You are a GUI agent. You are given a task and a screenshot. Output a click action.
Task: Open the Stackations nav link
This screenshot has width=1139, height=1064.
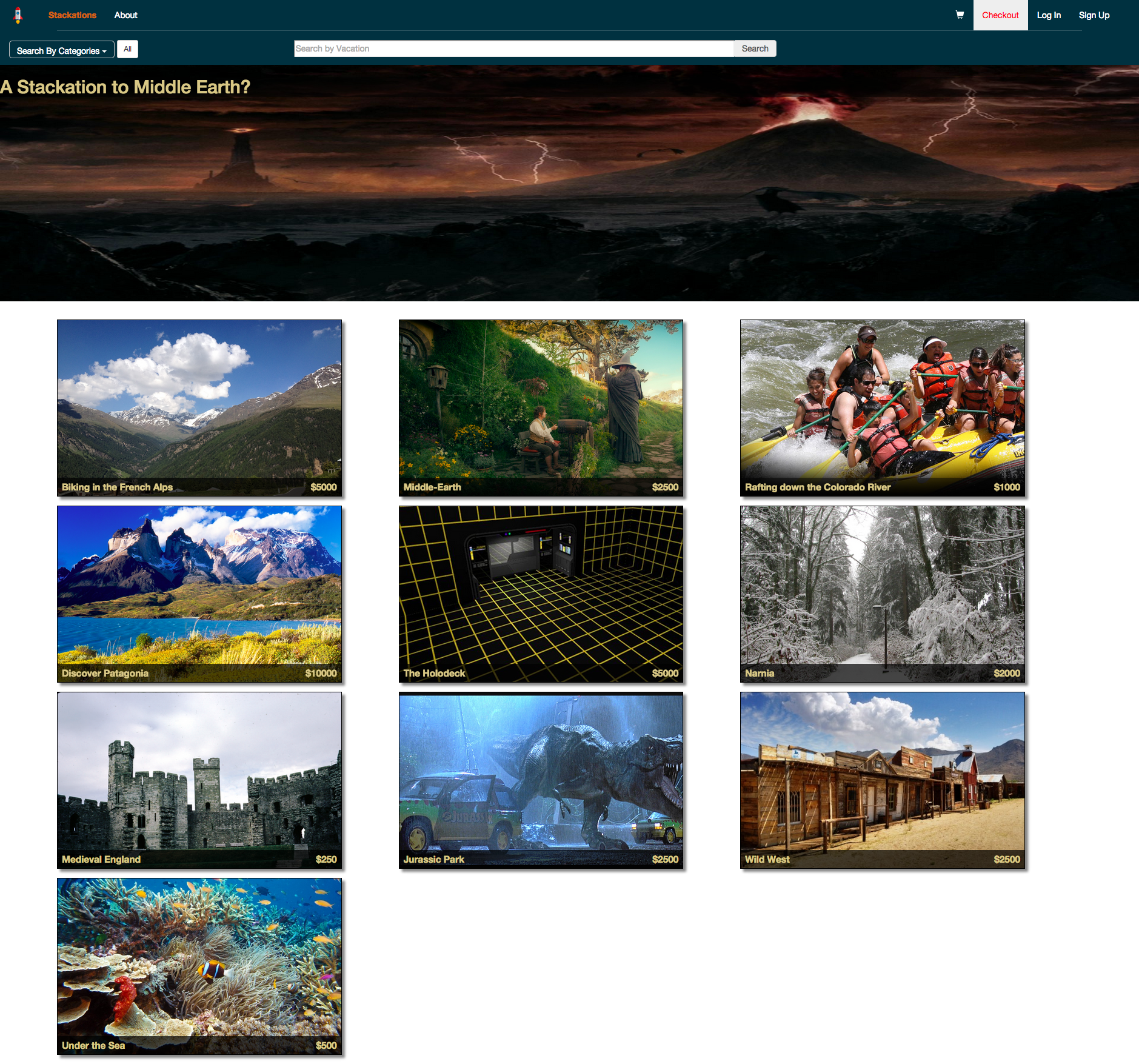(72, 15)
